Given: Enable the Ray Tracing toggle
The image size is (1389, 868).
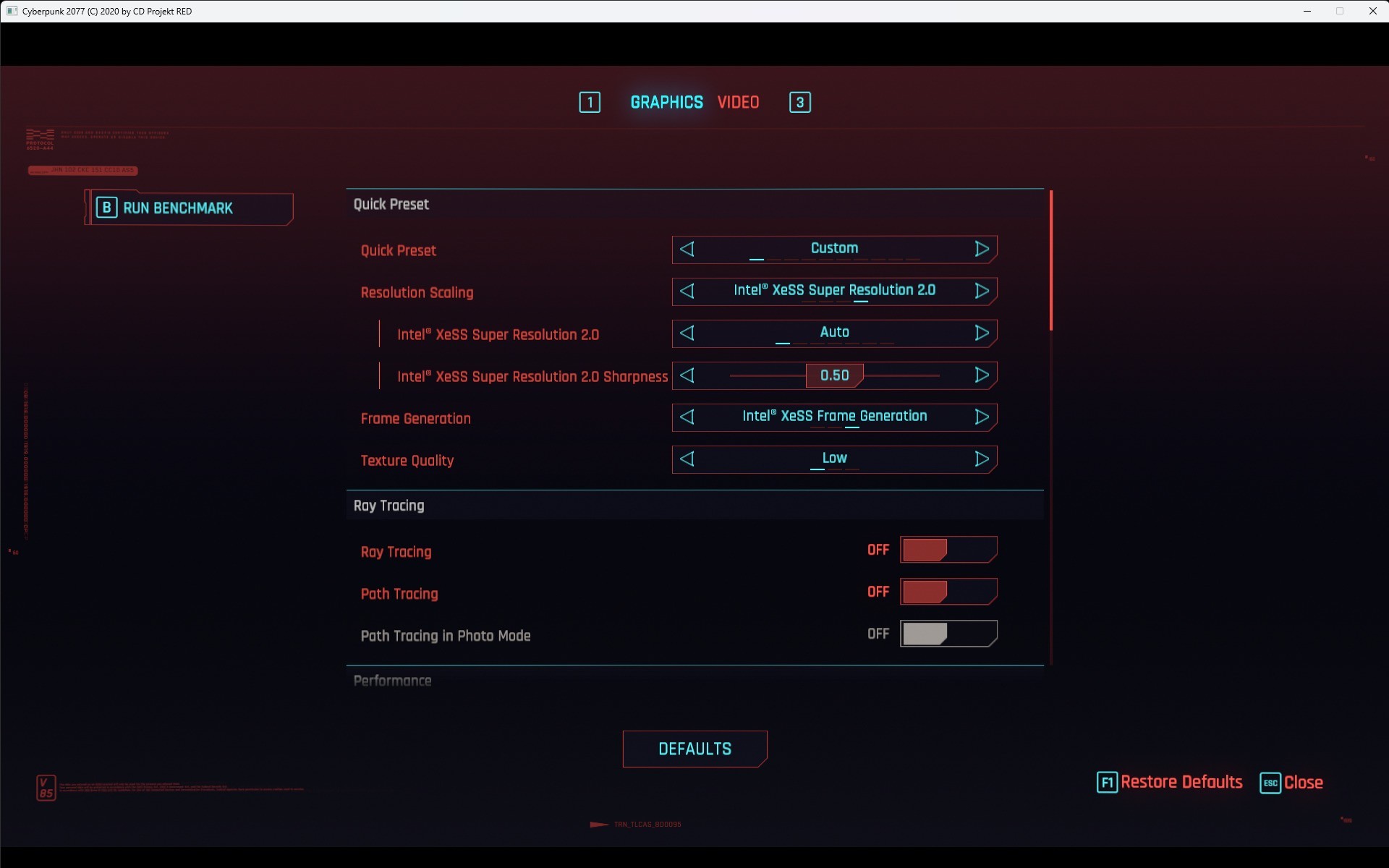Looking at the screenshot, I should [948, 550].
